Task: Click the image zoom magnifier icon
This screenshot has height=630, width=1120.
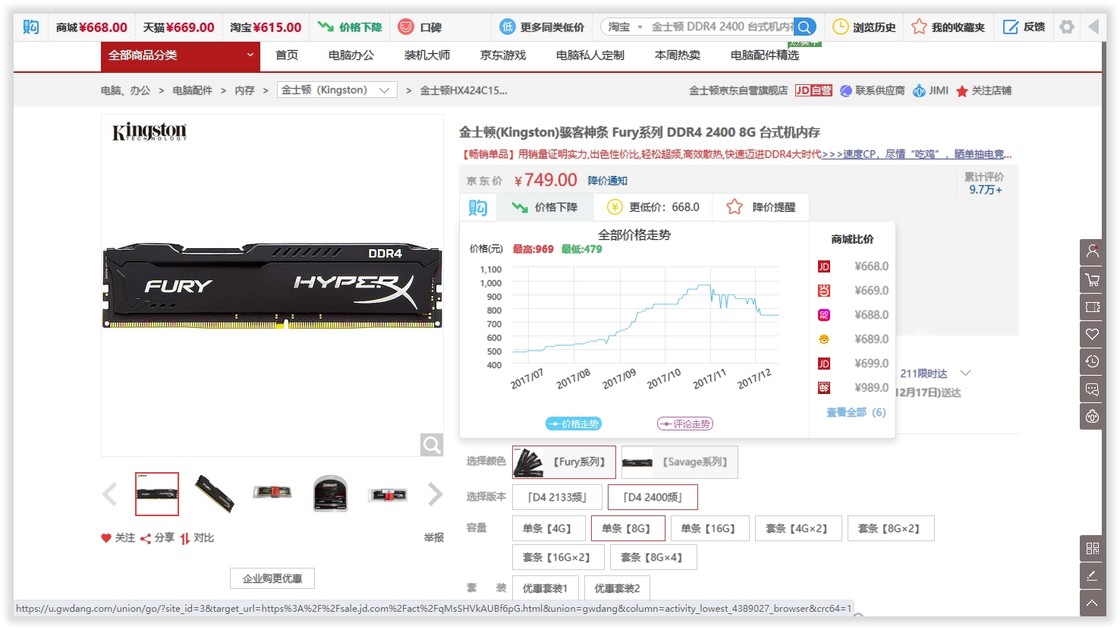Action: coord(431,445)
